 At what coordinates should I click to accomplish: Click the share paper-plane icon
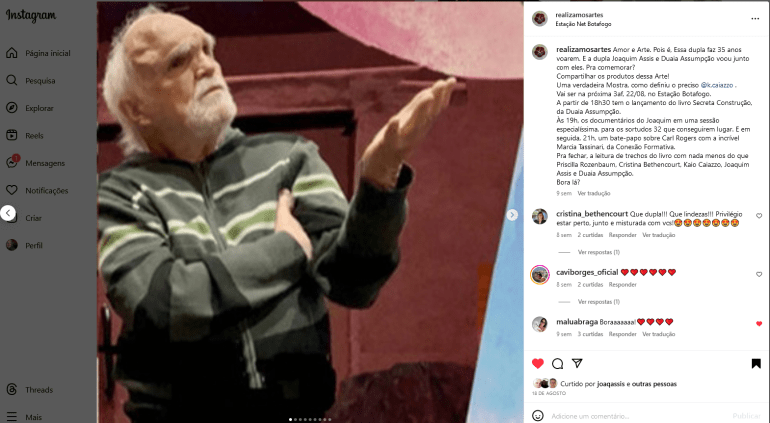point(577,363)
